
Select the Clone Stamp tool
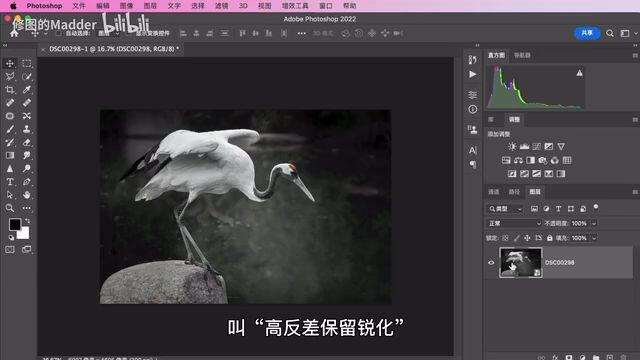click(x=27, y=129)
